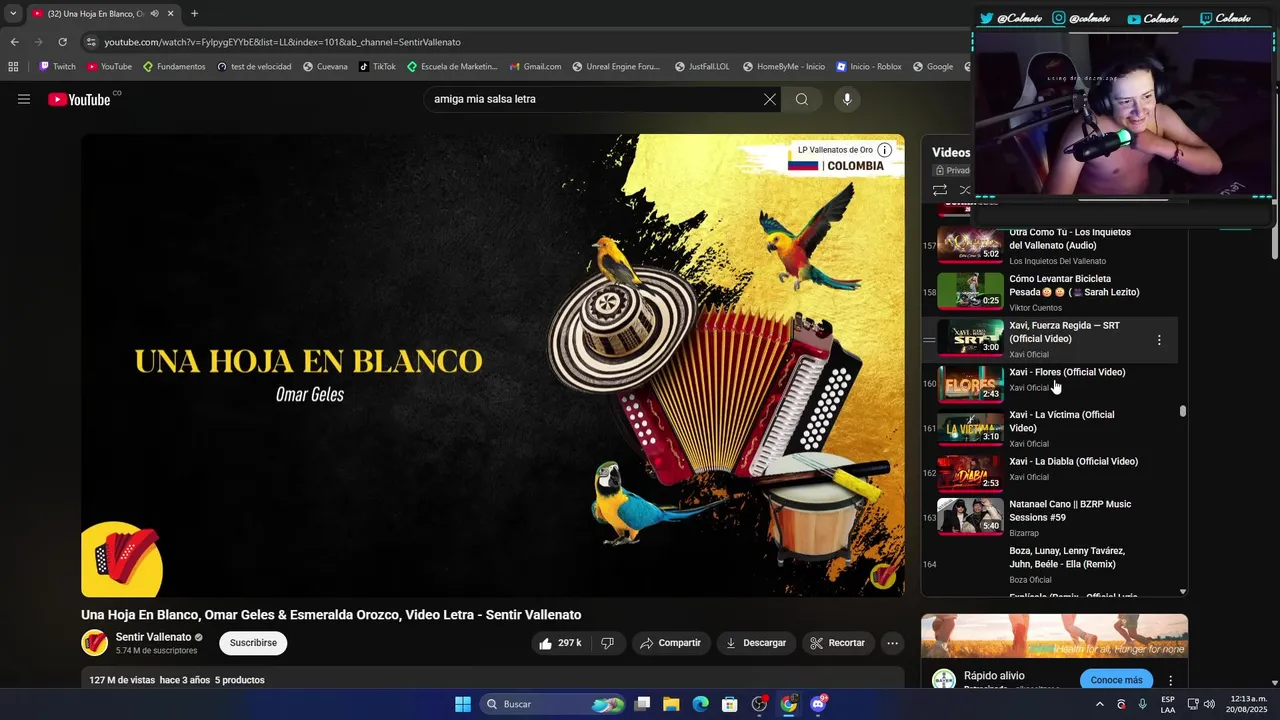Open the YouTube guide hamburger menu
The width and height of the screenshot is (1280, 720).
24,99
